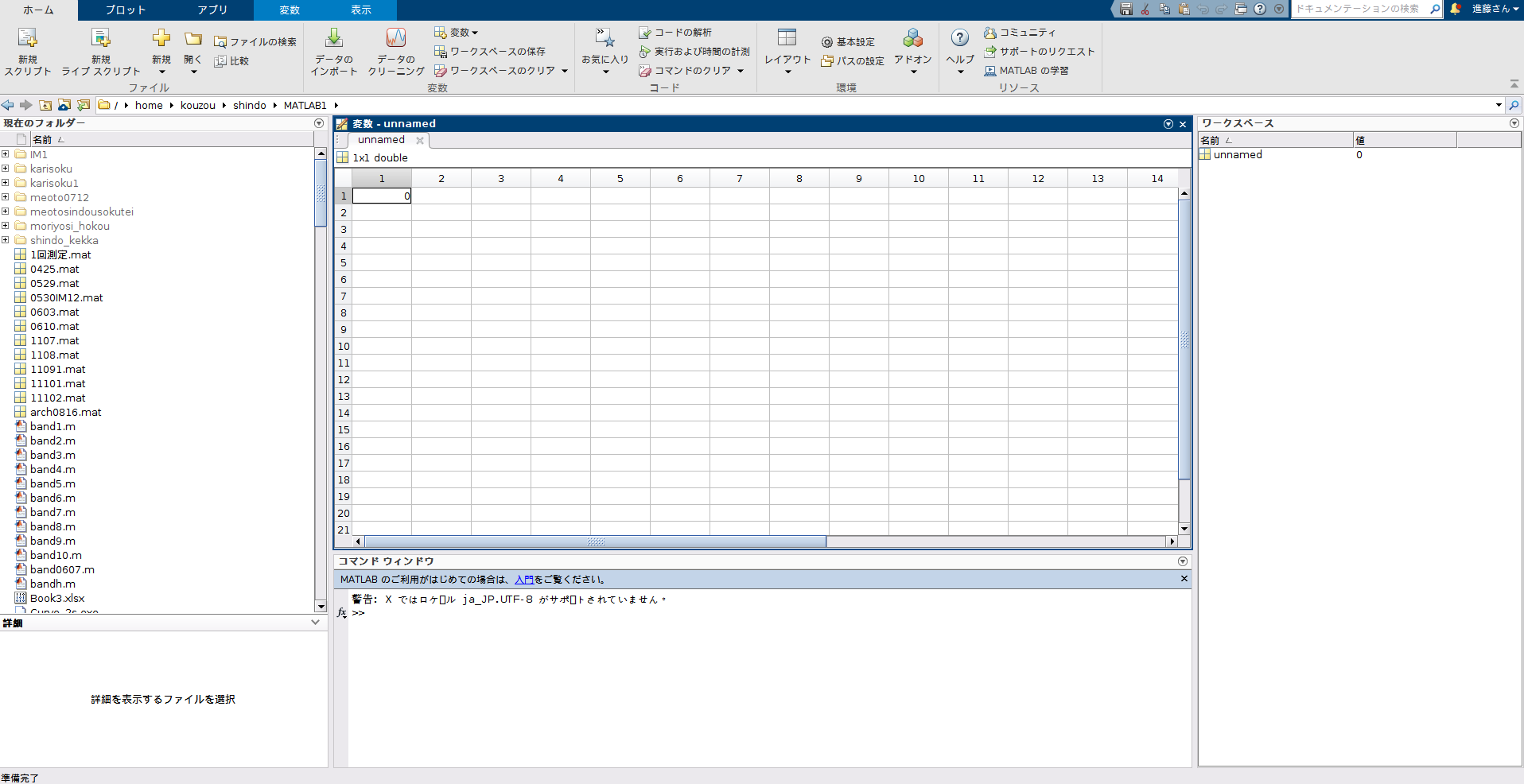
Task: Select file band0607.m
Action: [62, 569]
